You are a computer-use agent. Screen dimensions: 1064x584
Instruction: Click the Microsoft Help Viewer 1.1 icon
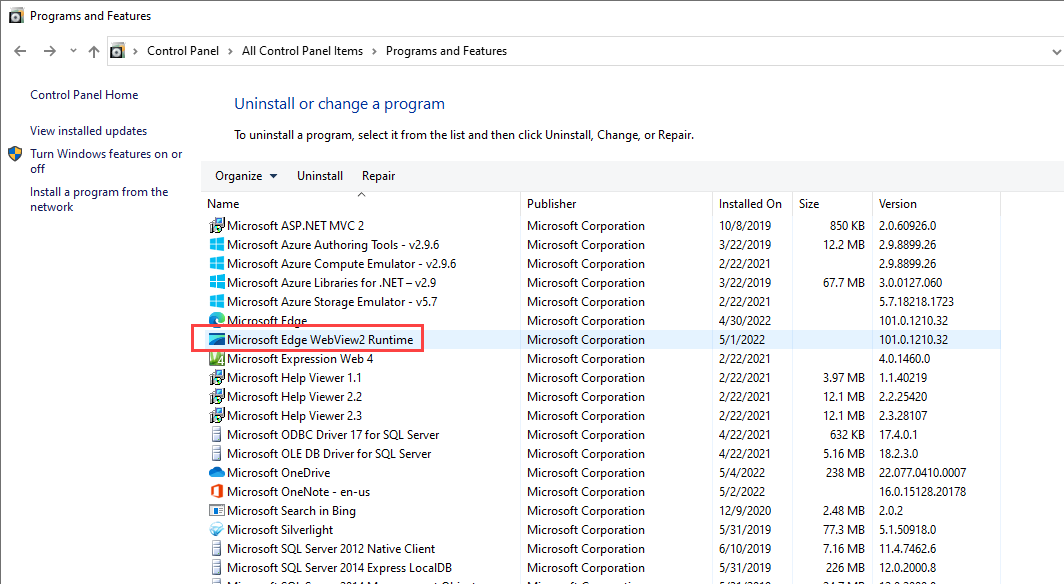coord(216,378)
